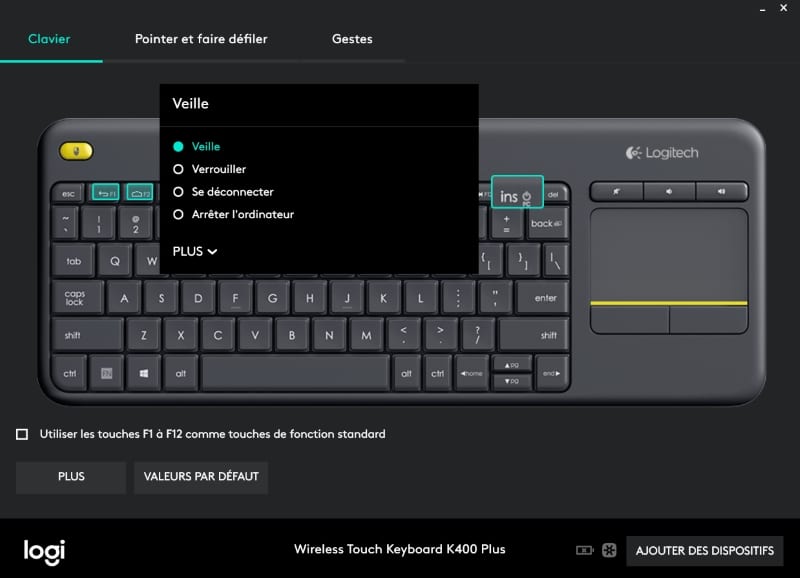Minimize the Logitech Options window
Viewport: 800px width, 578px height.
pyautogui.click(x=762, y=9)
